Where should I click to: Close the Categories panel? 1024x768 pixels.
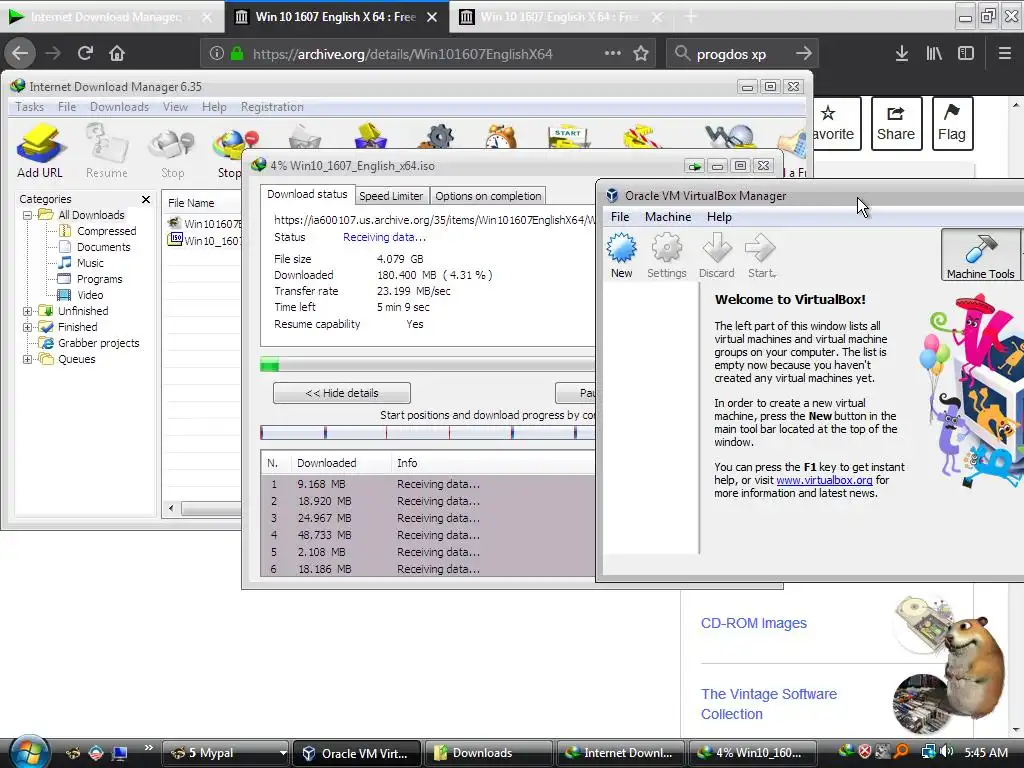coord(146,199)
